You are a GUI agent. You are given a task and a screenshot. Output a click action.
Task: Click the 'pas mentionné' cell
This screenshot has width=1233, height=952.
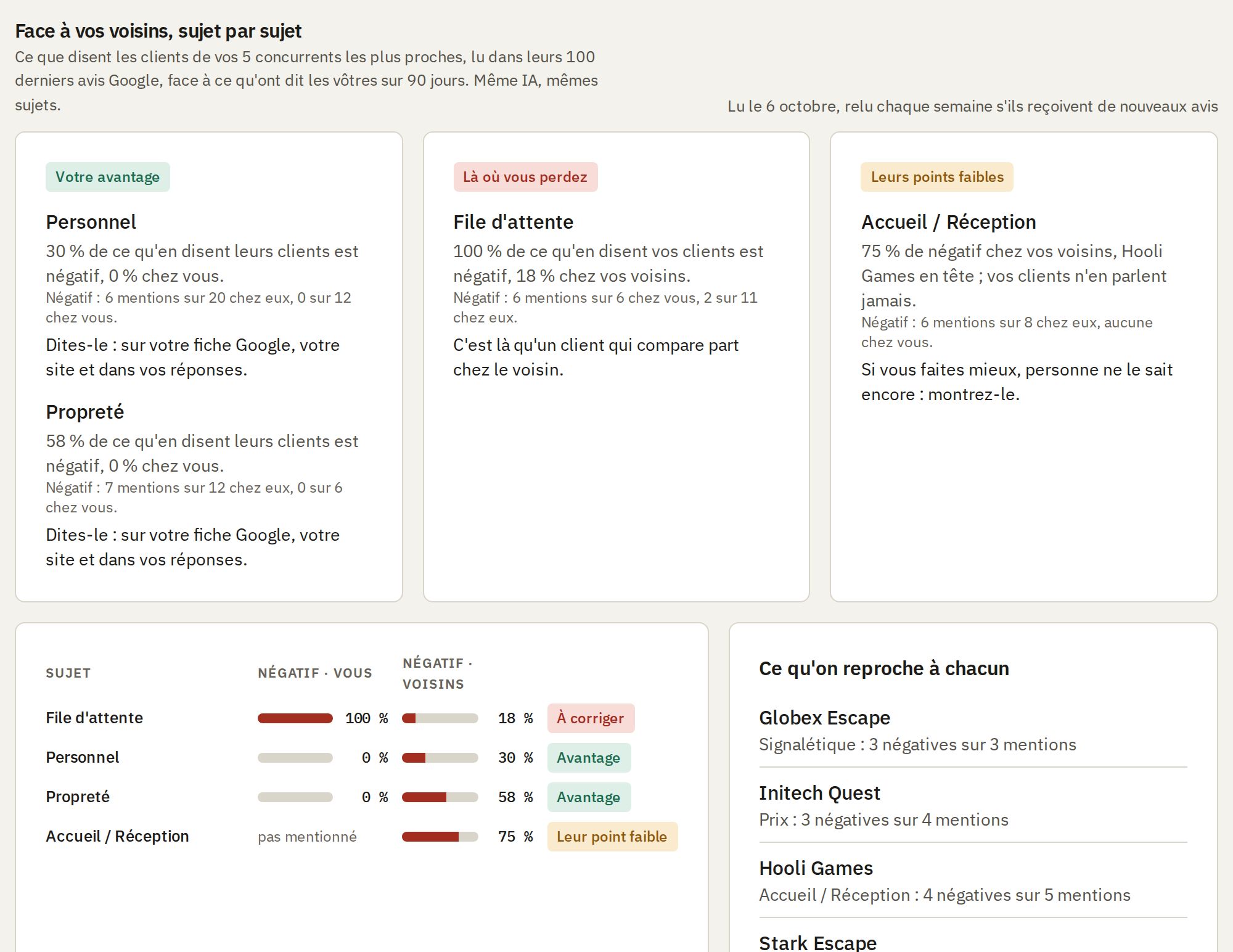click(307, 837)
